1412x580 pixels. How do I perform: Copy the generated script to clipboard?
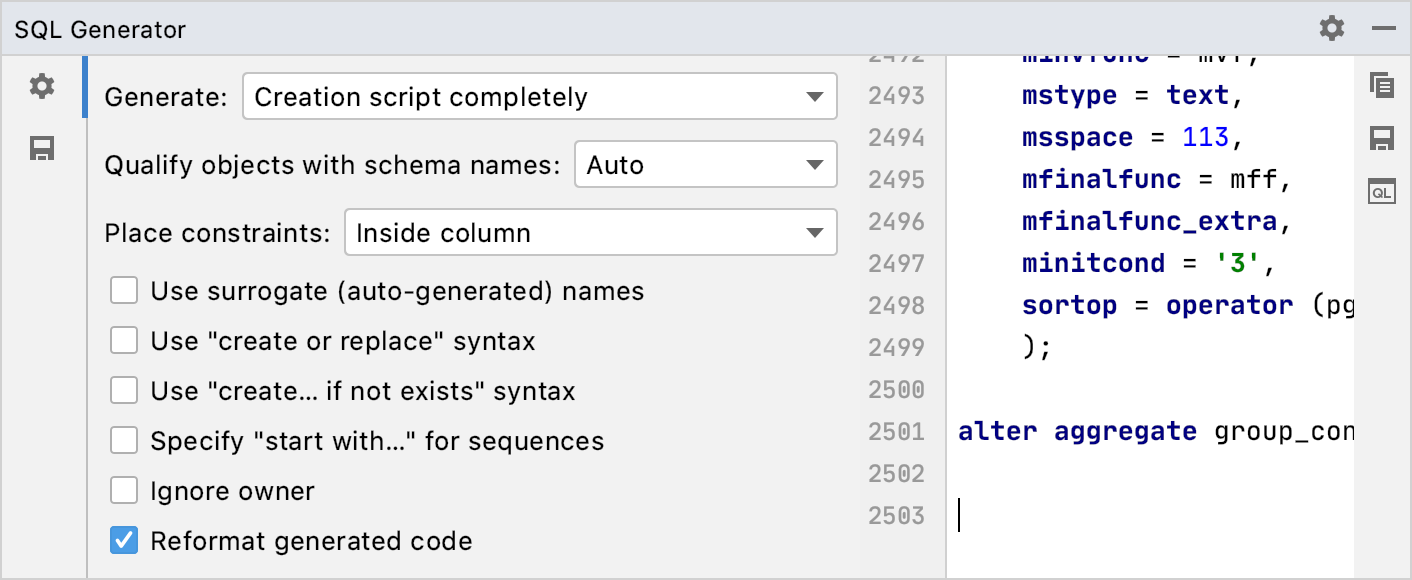[x=1381, y=87]
